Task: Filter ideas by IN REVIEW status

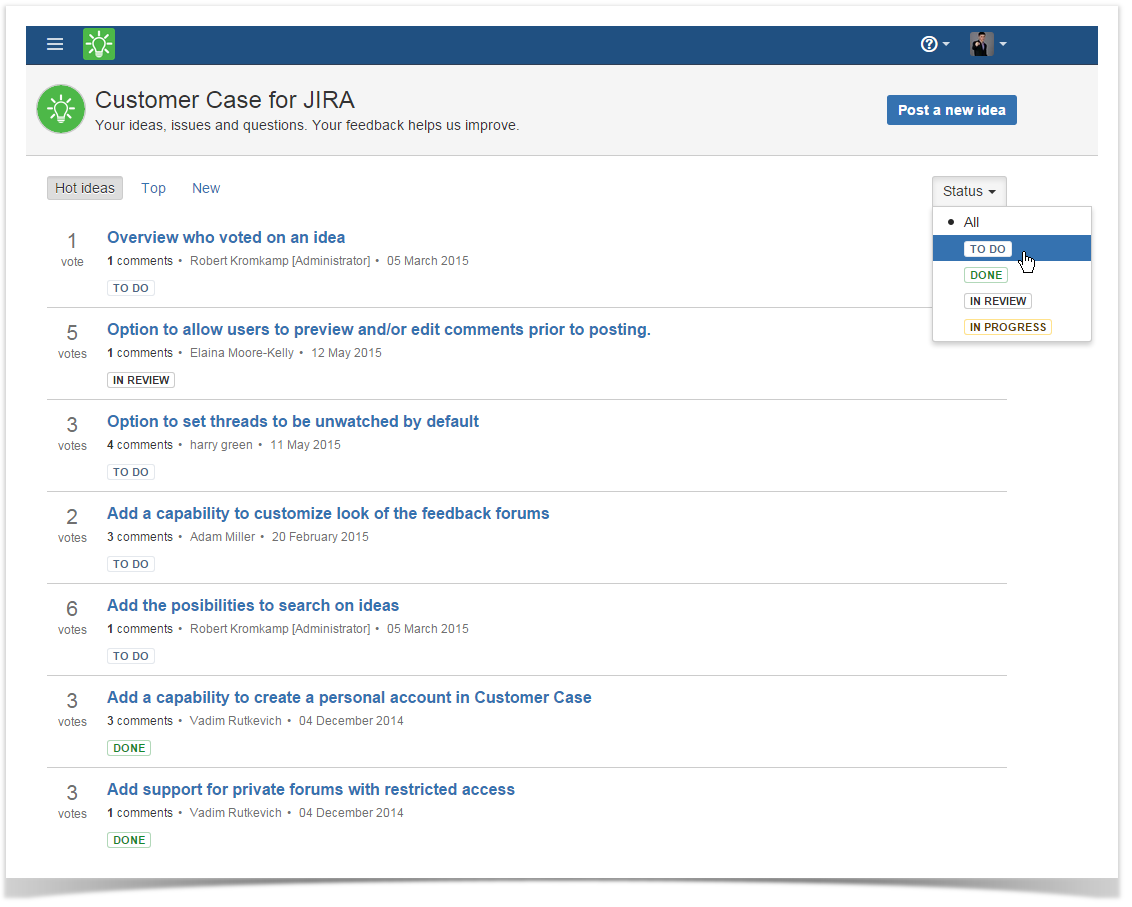Action: [x=1011, y=301]
